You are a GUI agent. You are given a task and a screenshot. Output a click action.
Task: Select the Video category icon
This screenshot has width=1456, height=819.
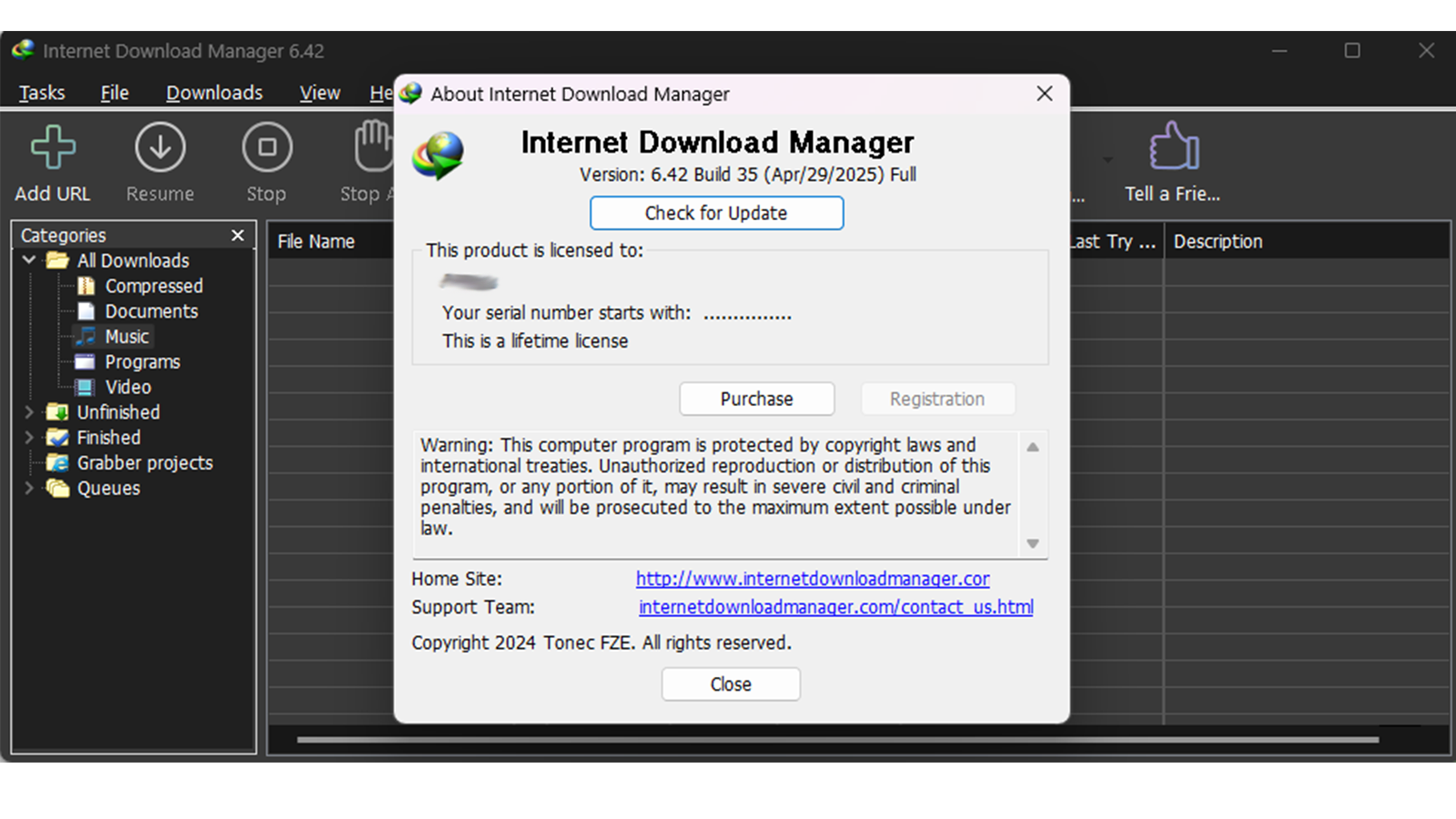coord(85,388)
